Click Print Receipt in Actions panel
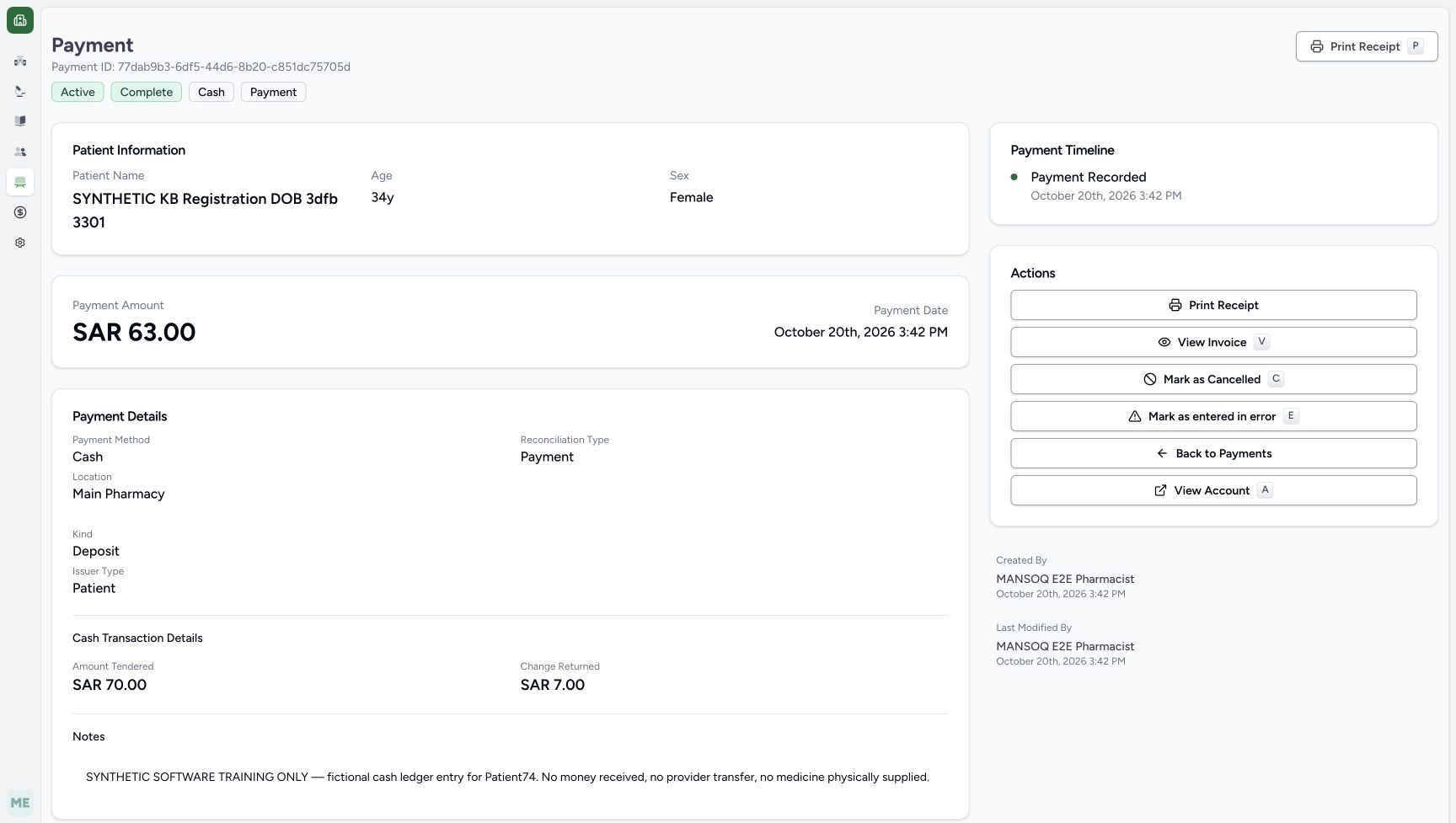Screen dimensions: 1456x823 click(1213, 305)
